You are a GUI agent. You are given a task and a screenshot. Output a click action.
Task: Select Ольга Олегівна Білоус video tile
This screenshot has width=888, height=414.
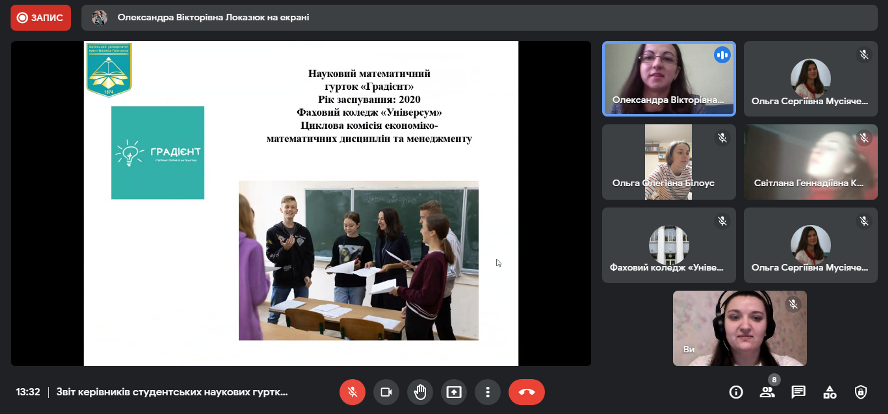pyautogui.click(x=668, y=160)
